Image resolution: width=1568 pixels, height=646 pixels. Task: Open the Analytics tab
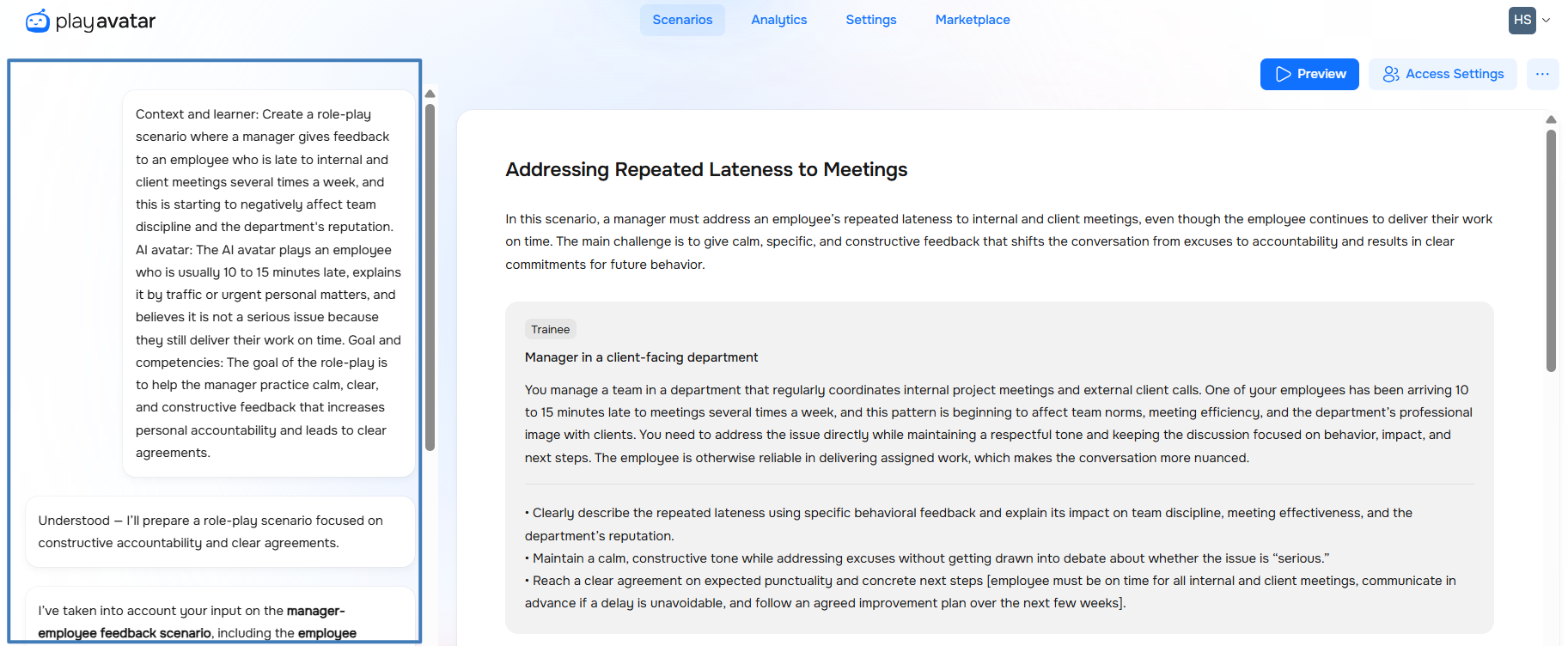[x=778, y=20]
